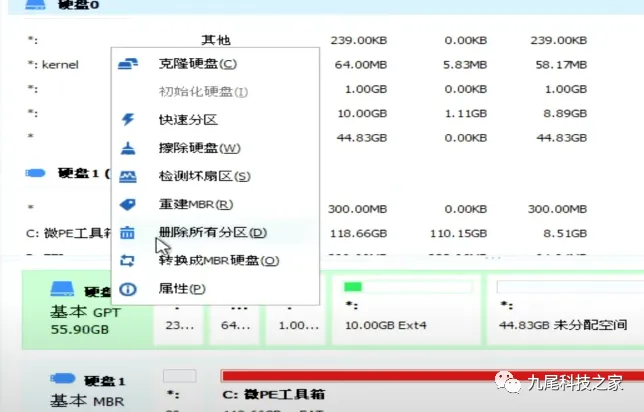Click the Clone Disk icon beside 克隆硬盘(C)

tap(128, 64)
